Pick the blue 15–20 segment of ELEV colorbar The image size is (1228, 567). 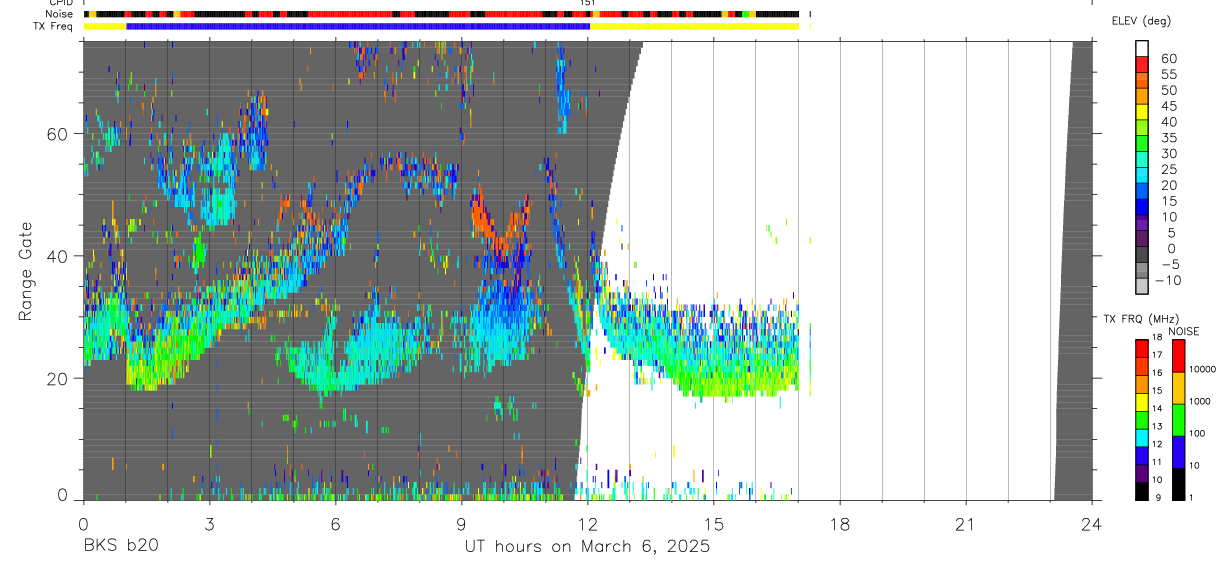pyautogui.click(x=1142, y=190)
